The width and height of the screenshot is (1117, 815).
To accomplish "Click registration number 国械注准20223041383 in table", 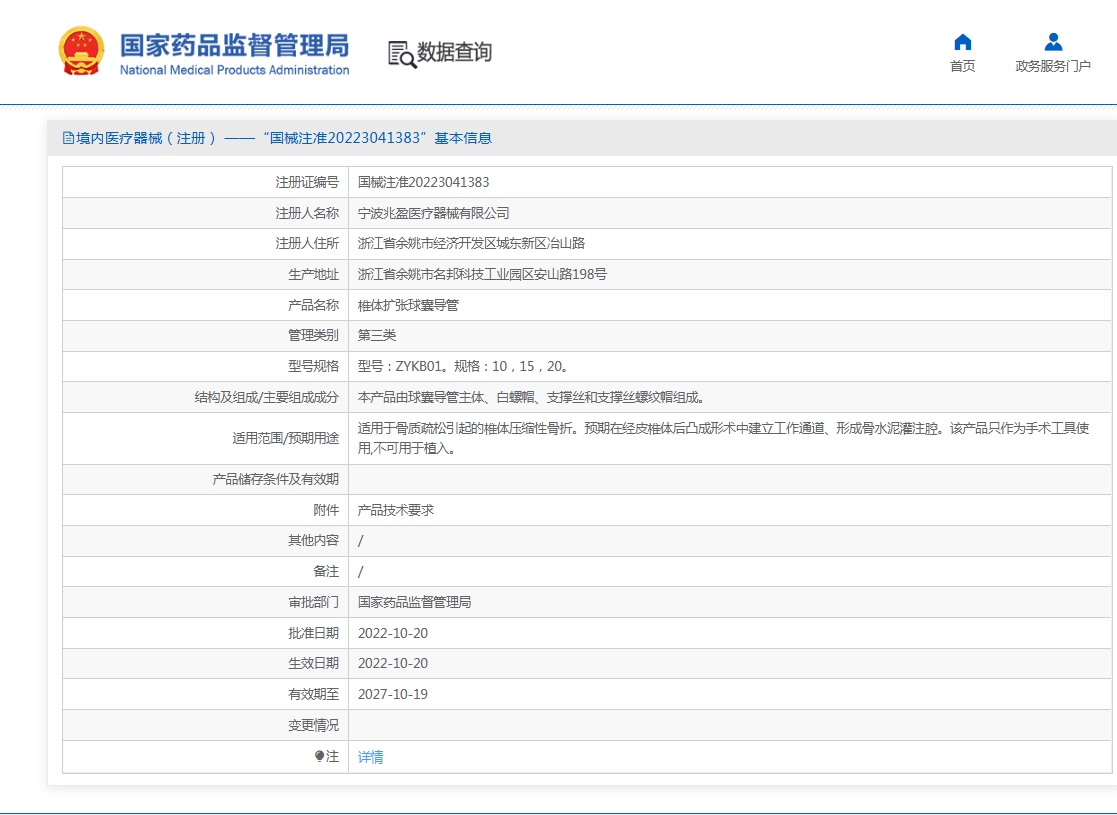I will [423, 182].
